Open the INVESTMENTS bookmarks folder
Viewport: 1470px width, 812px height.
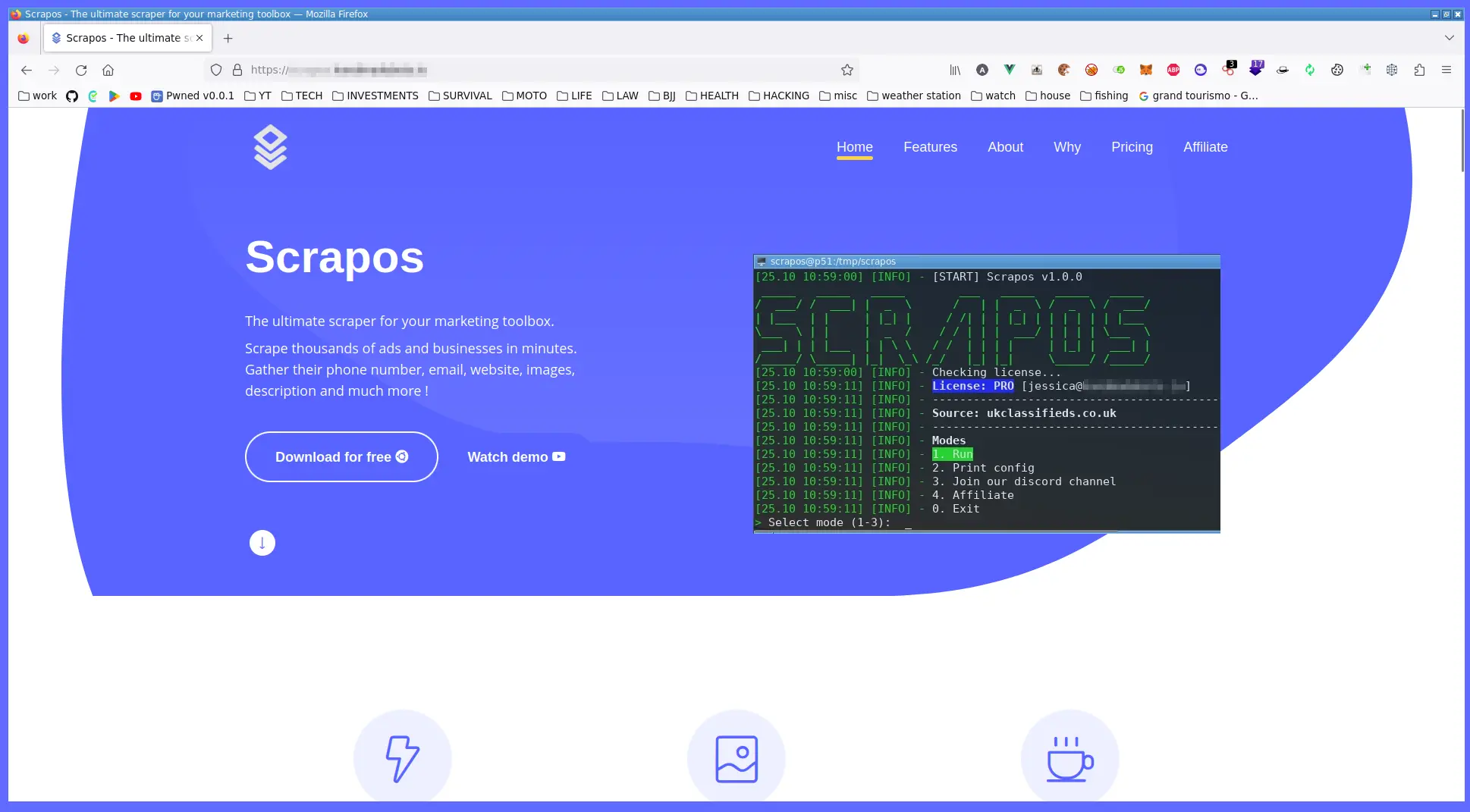point(375,96)
